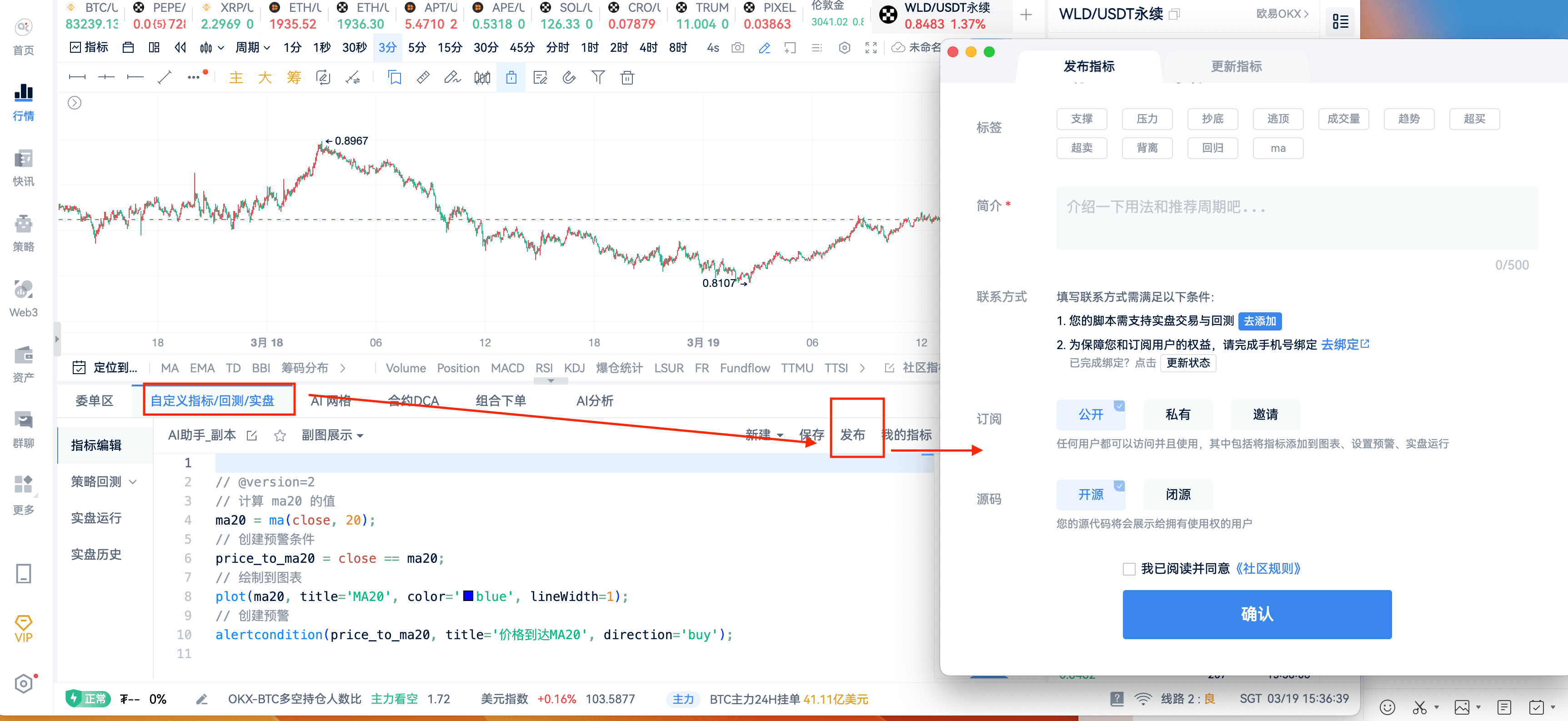Click the blue 确认 button

(1257, 614)
